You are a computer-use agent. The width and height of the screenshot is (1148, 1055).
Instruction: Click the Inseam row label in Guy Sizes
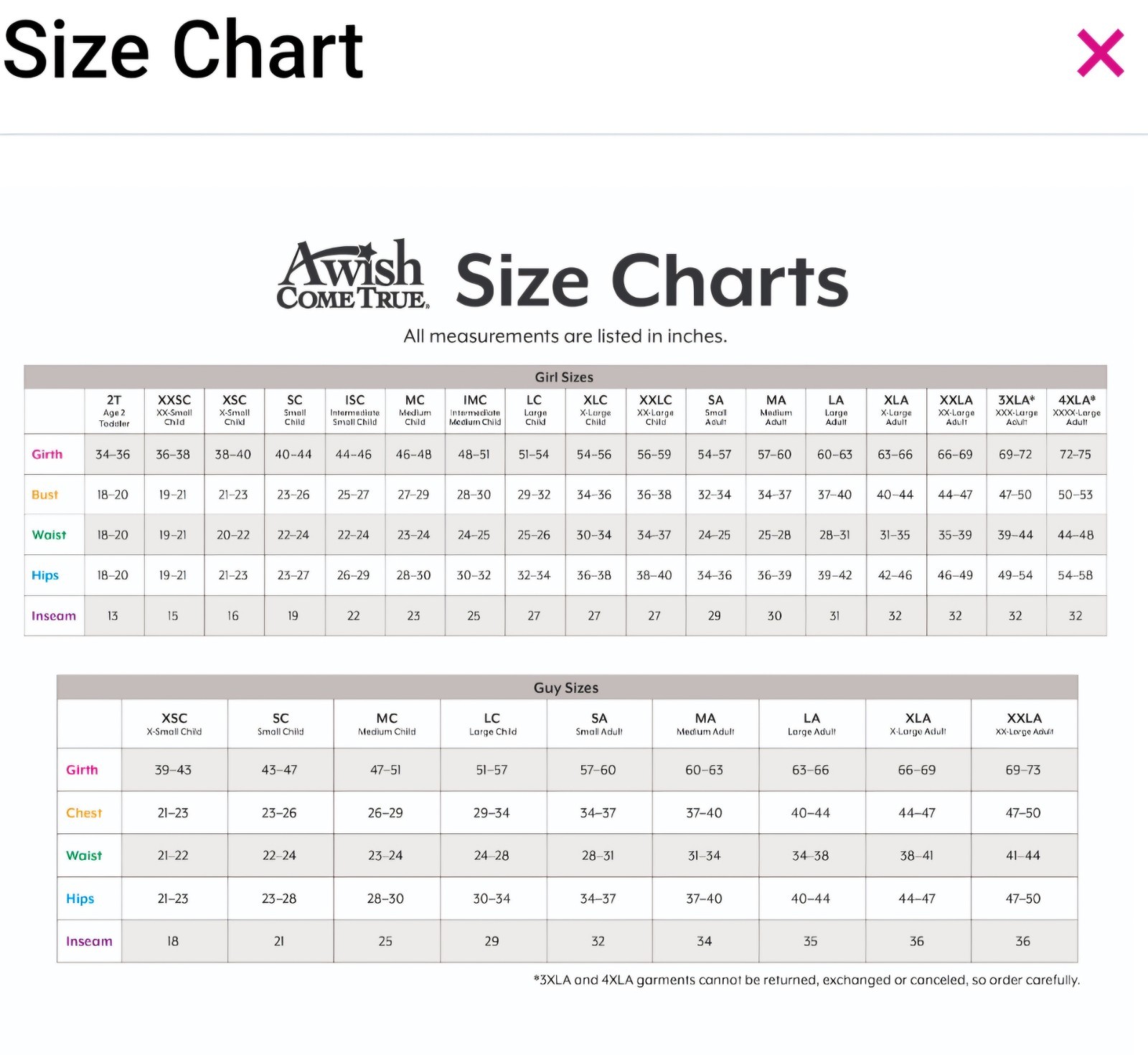[89, 941]
